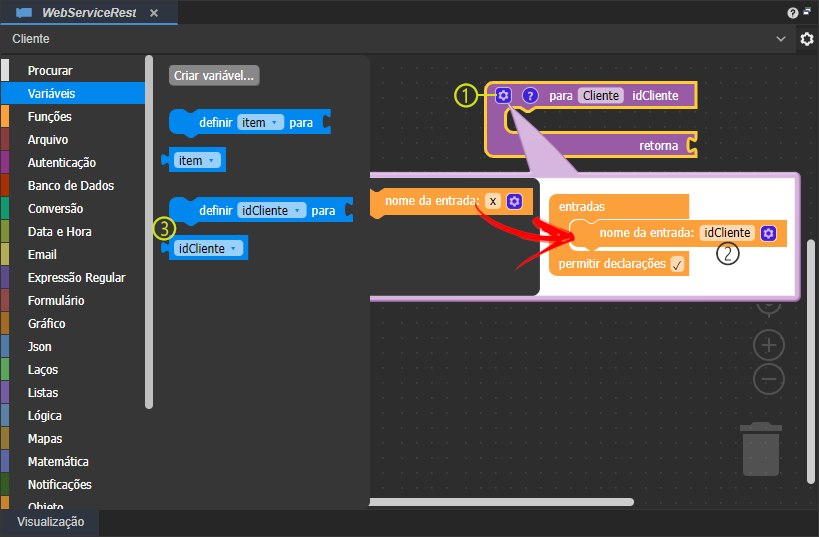Screen dimensions: 819x537
Task: Open the Gráfico category
Action: 73,323
